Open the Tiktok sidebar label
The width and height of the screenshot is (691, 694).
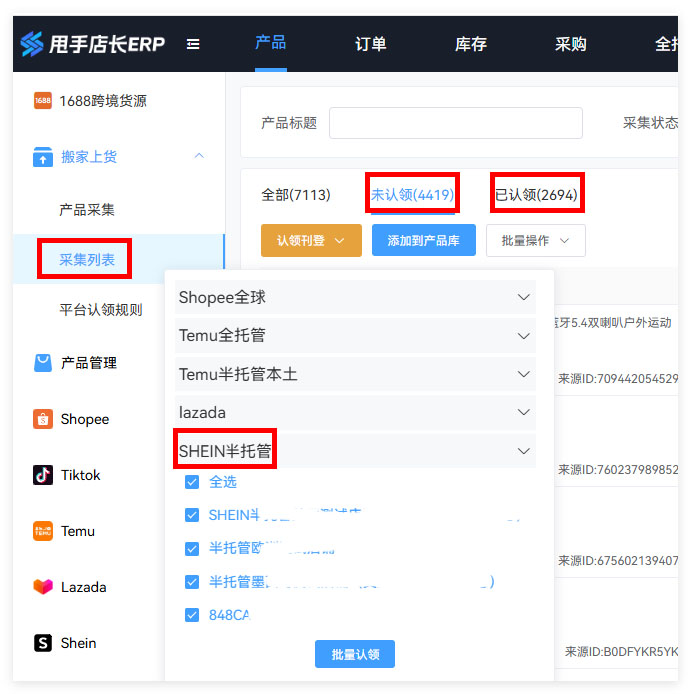(81, 475)
